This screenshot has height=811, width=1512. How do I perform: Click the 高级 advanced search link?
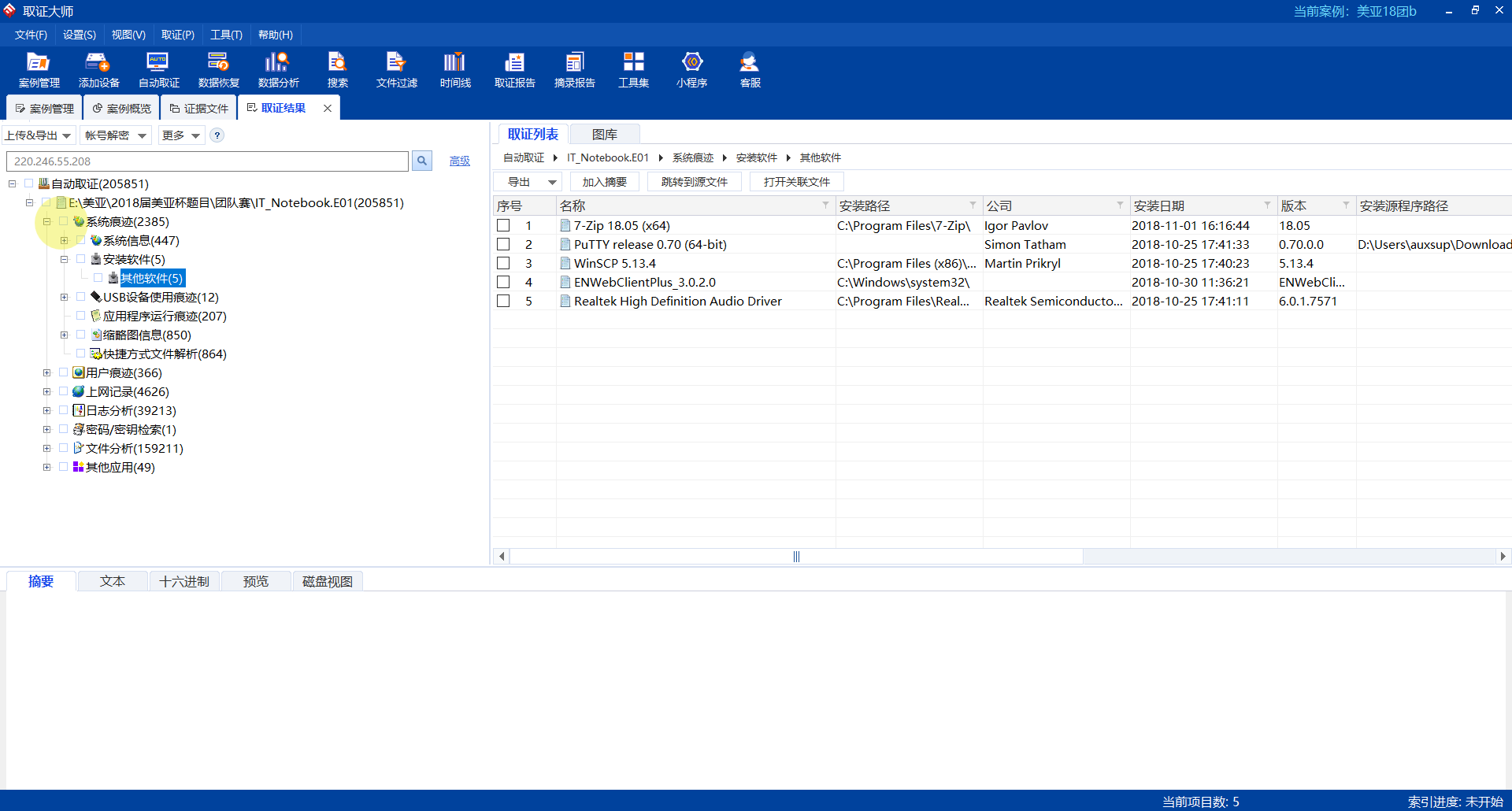459,161
